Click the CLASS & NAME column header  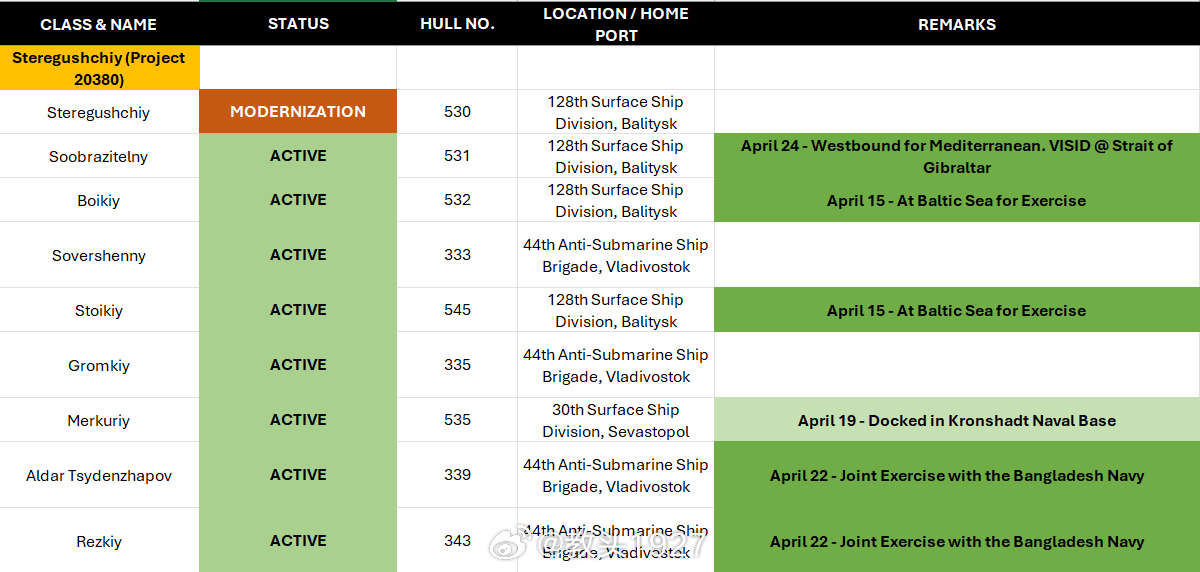pyautogui.click(x=99, y=24)
